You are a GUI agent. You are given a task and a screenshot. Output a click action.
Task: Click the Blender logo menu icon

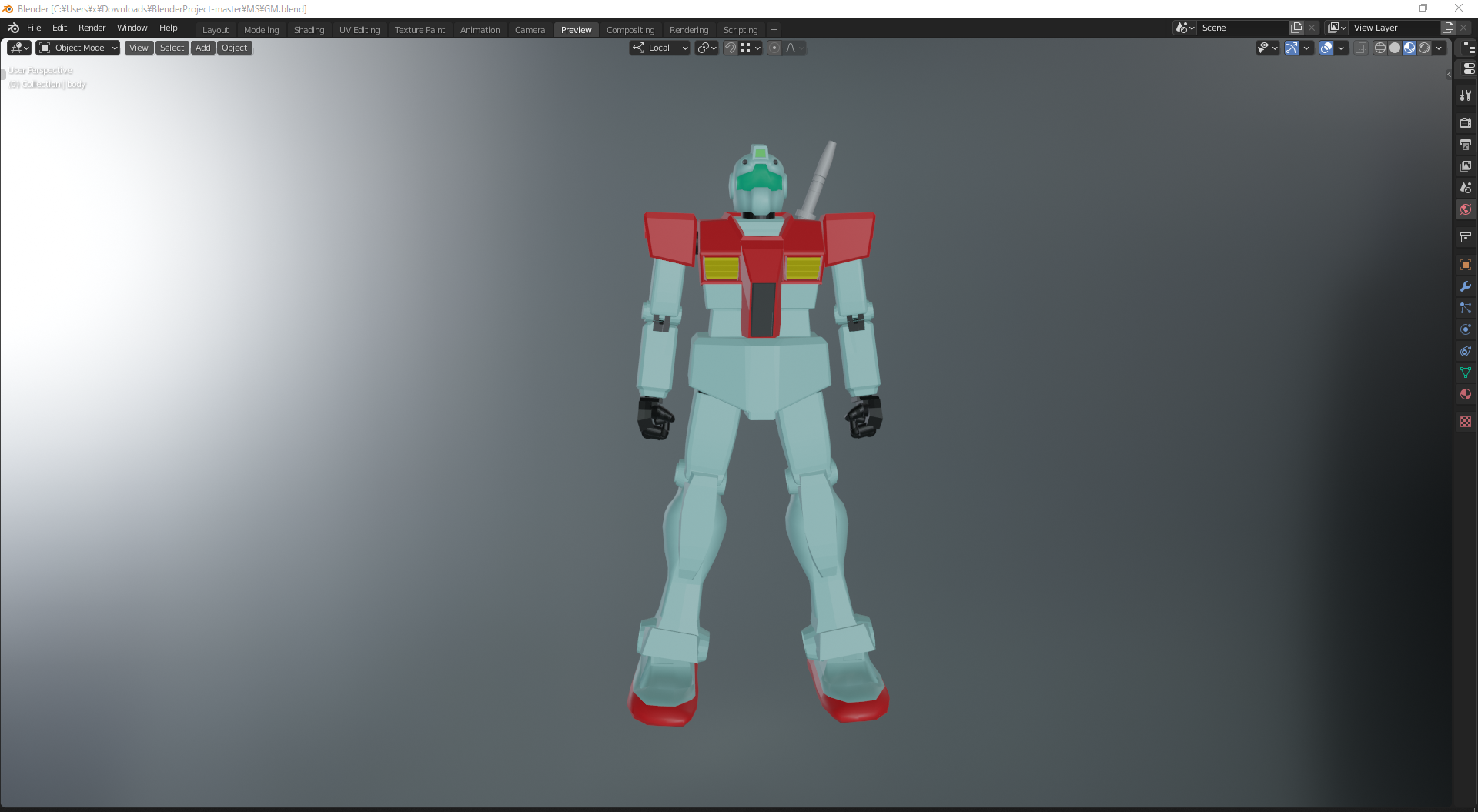coord(13,28)
